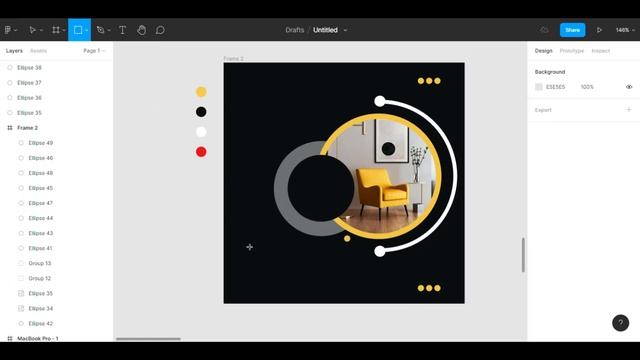Toggle Background visibility eye icon
640x360 pixels.
[629, 87]
